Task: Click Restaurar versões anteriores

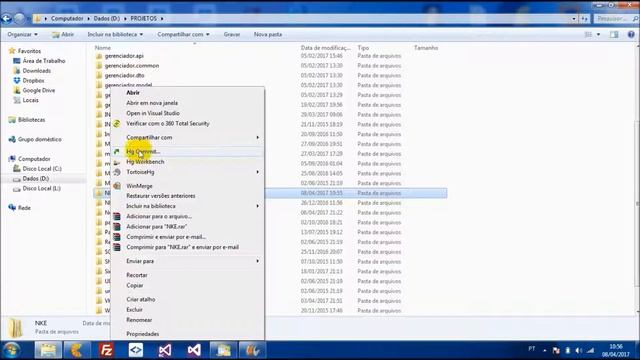Action: [160, 196]
